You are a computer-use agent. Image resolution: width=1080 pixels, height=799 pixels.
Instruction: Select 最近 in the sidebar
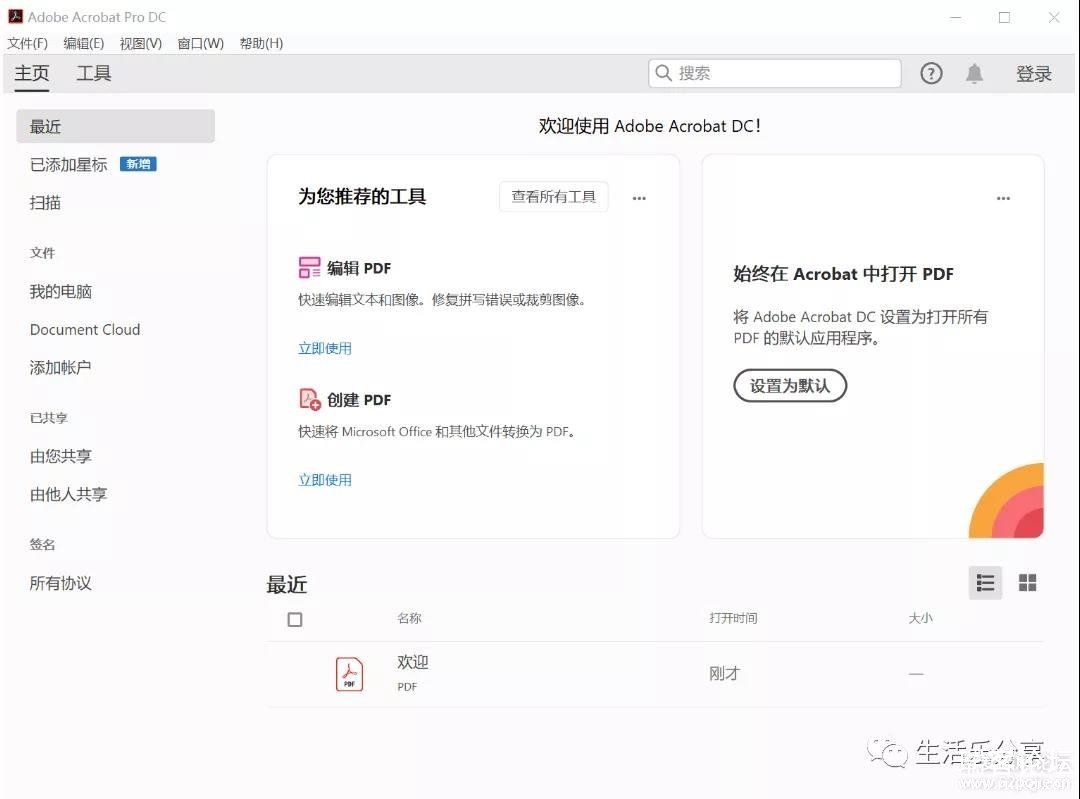pos(116,126)
